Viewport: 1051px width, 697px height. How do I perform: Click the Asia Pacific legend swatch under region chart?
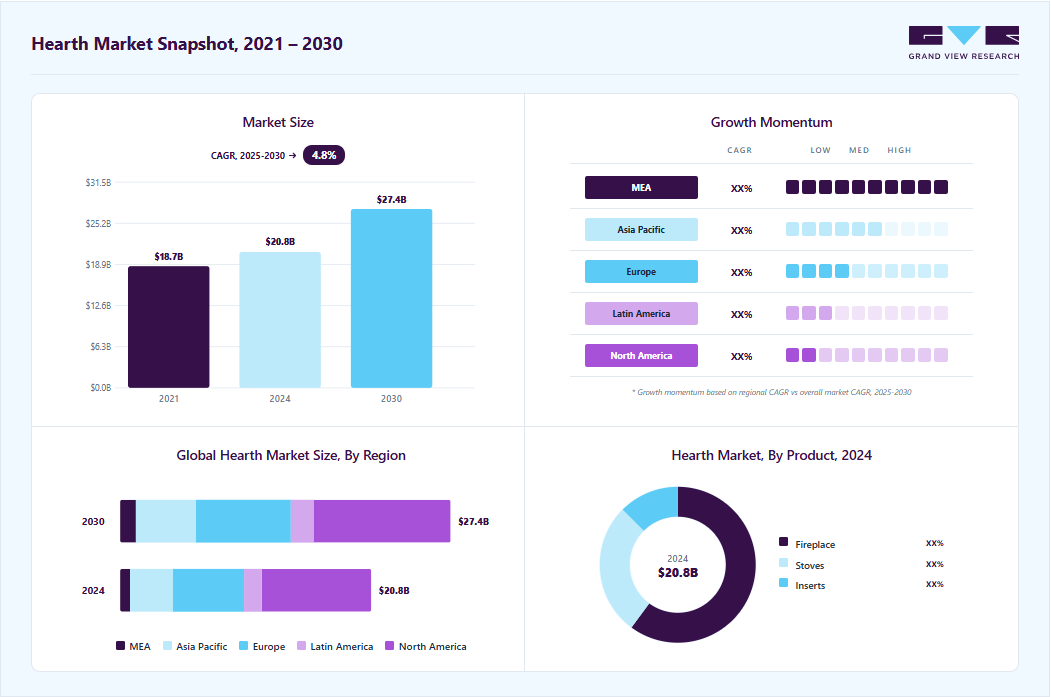pos(168,646)
